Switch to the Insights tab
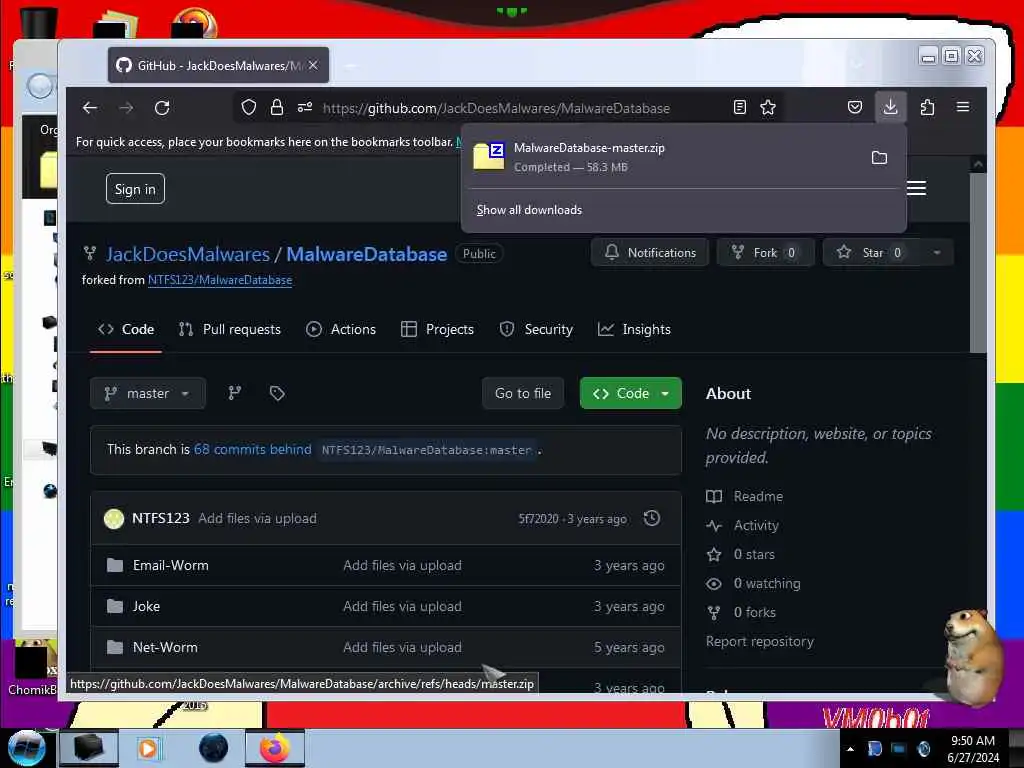This screenshot has height=768, width=1024. coord(634,329)
